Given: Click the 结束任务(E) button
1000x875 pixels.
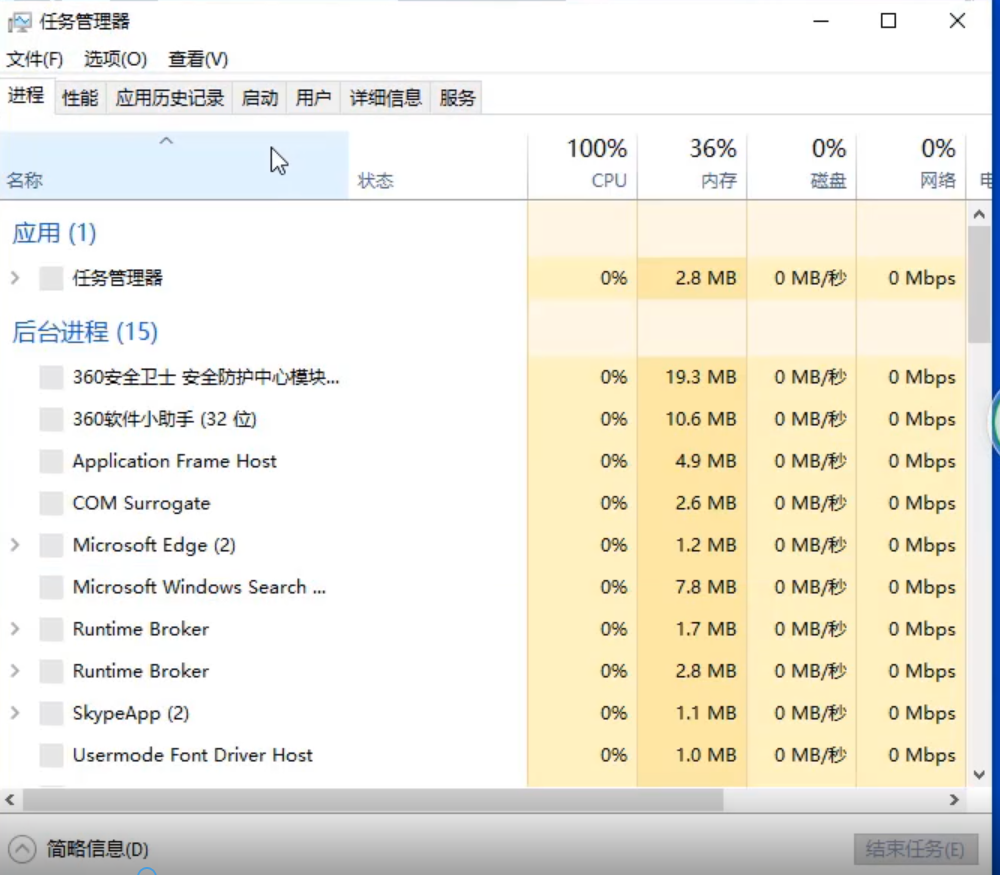Looking at the screenshot, I should click(x=914, y=850).
